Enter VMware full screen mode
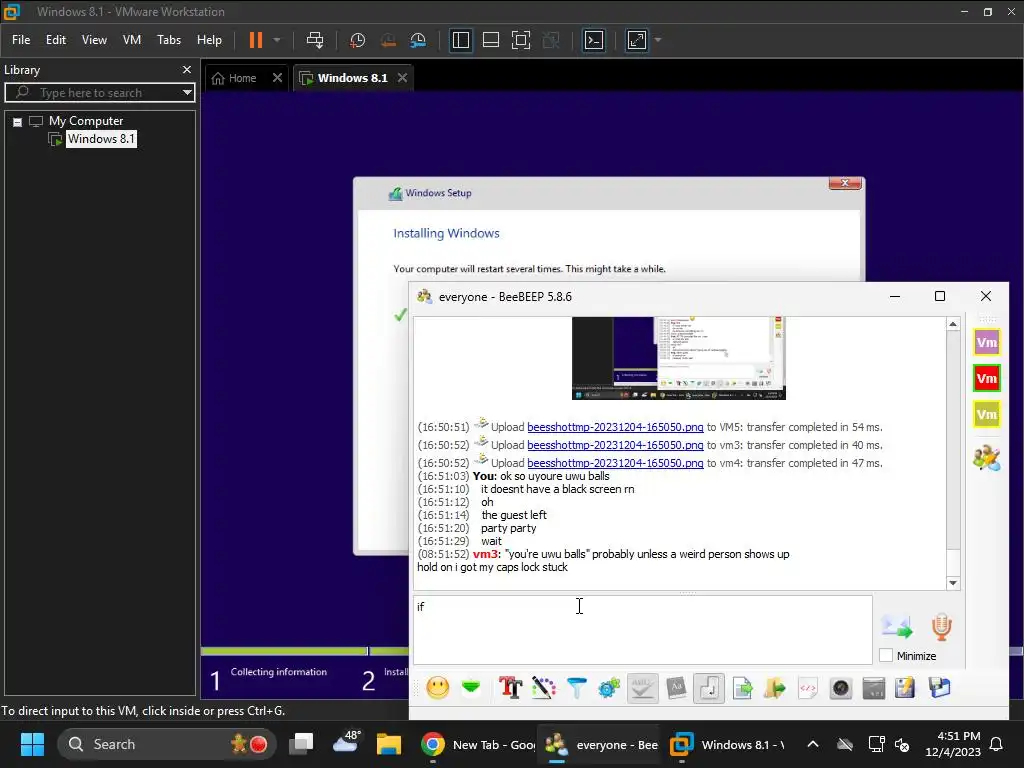 pyautogui.click(x=520, y=40)
